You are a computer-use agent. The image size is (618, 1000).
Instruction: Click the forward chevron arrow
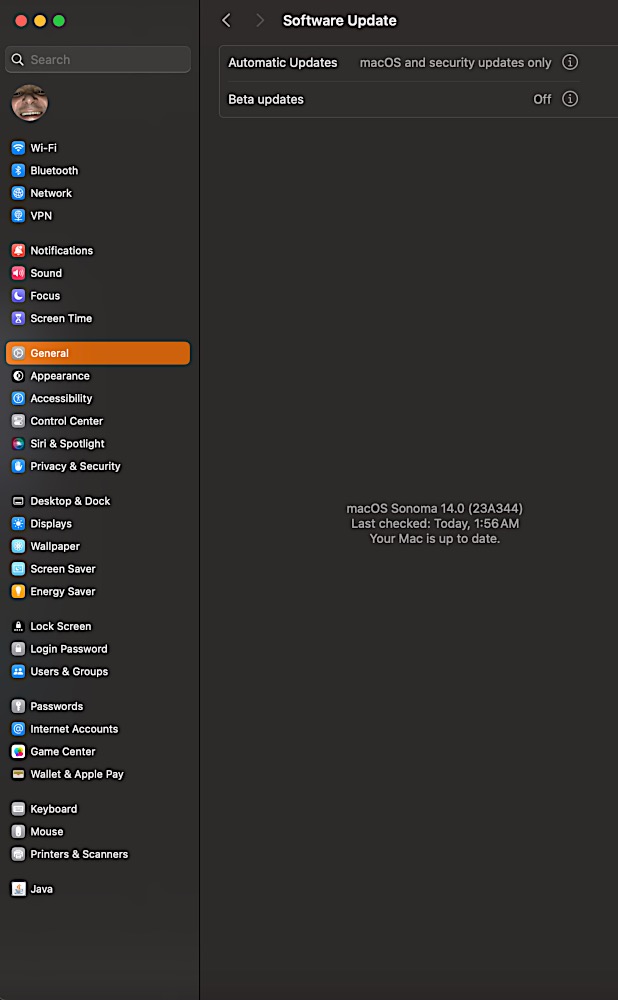pos(260,20)
